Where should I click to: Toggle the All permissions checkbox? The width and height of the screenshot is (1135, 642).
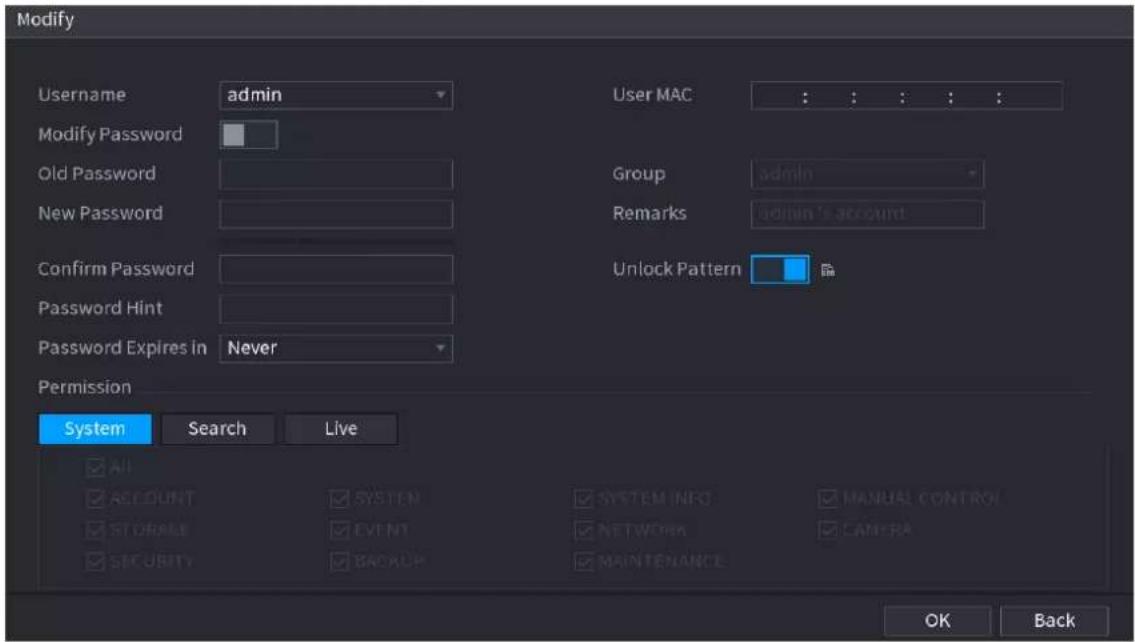[95, 468]
